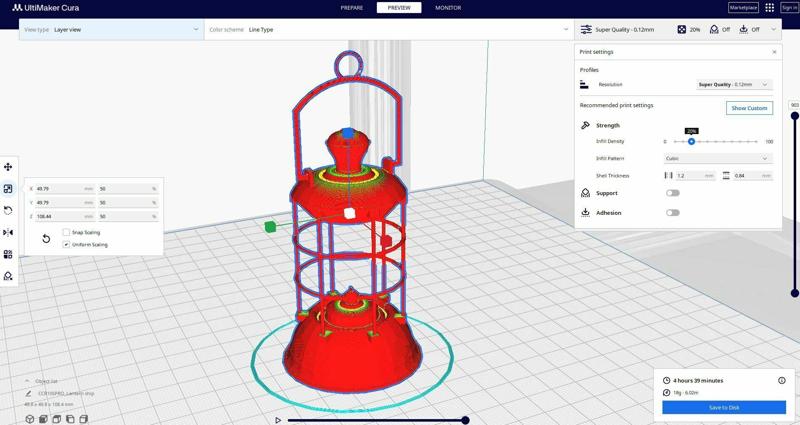Click the X scale percent field
Viewport: 800px width, 425px height.
pyautogui.click(x=128, y=189)
